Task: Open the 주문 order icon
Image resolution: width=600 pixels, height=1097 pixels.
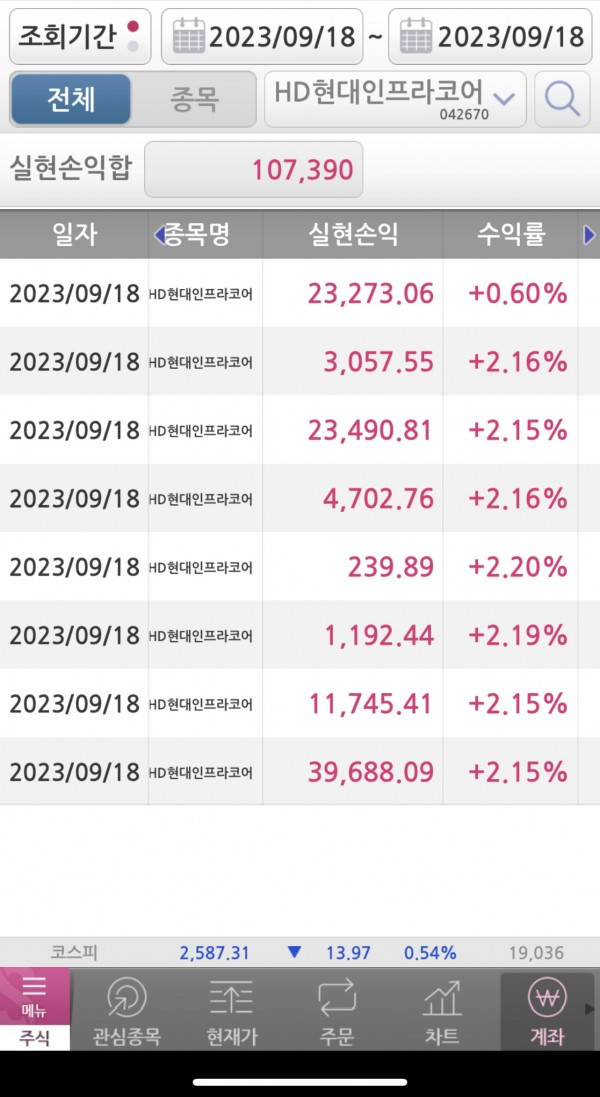Action: (x=337, y=1010)
